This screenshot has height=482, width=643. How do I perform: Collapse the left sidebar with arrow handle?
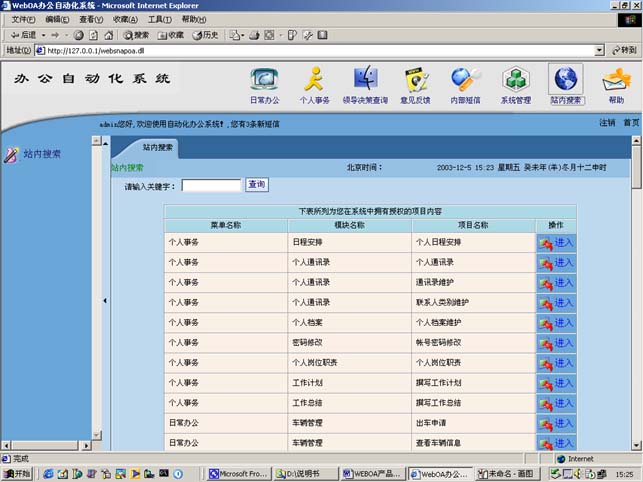click(104, 300)
